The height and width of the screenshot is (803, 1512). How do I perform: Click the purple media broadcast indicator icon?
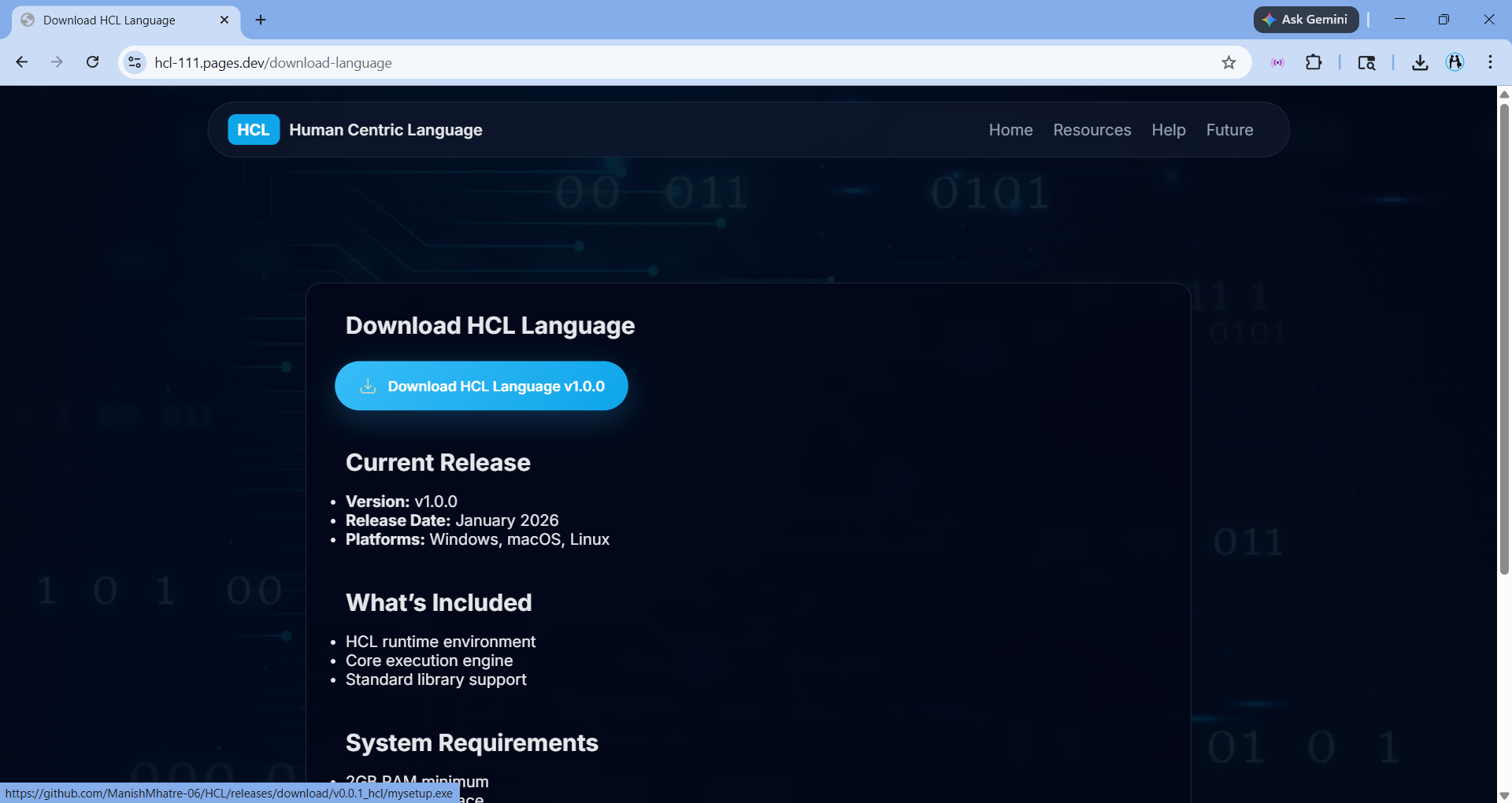coord(1277,62)
